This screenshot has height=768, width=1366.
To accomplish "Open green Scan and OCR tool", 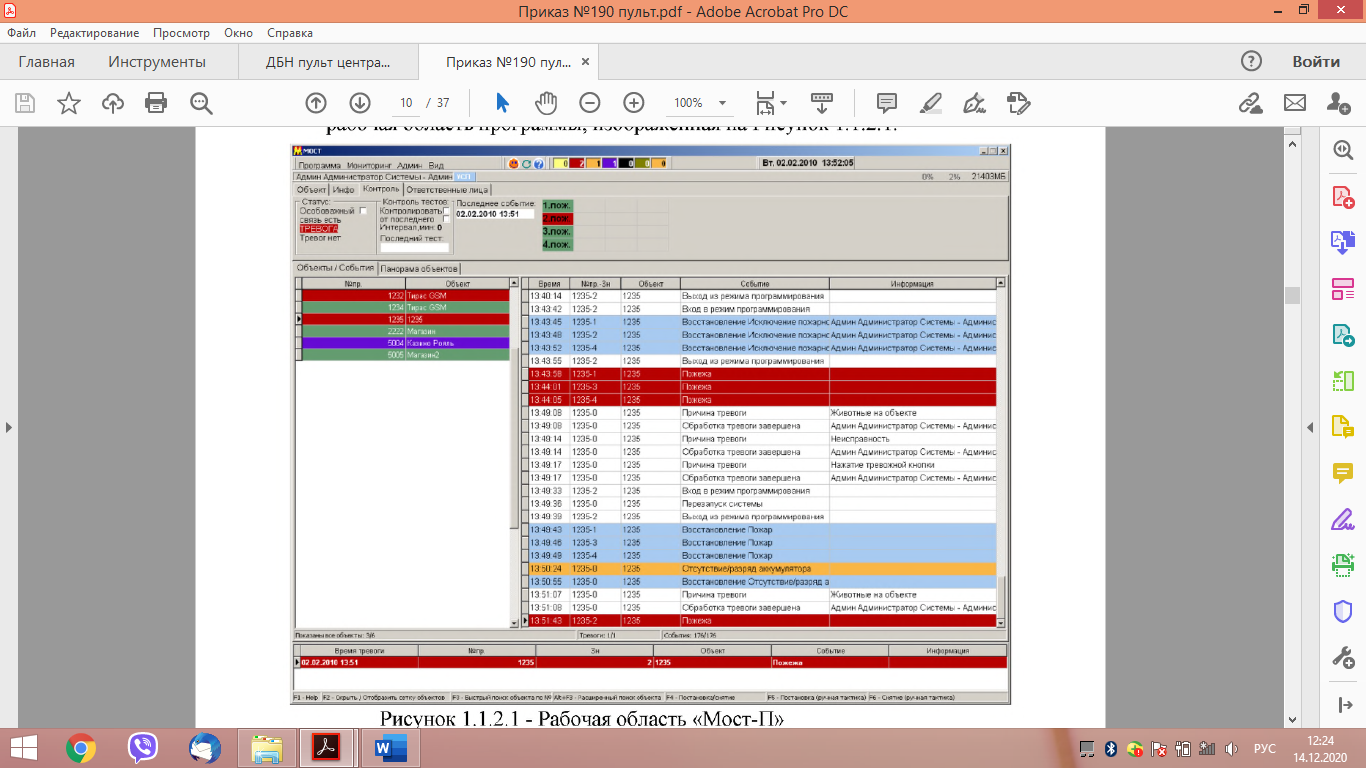I will point(1342,565).
